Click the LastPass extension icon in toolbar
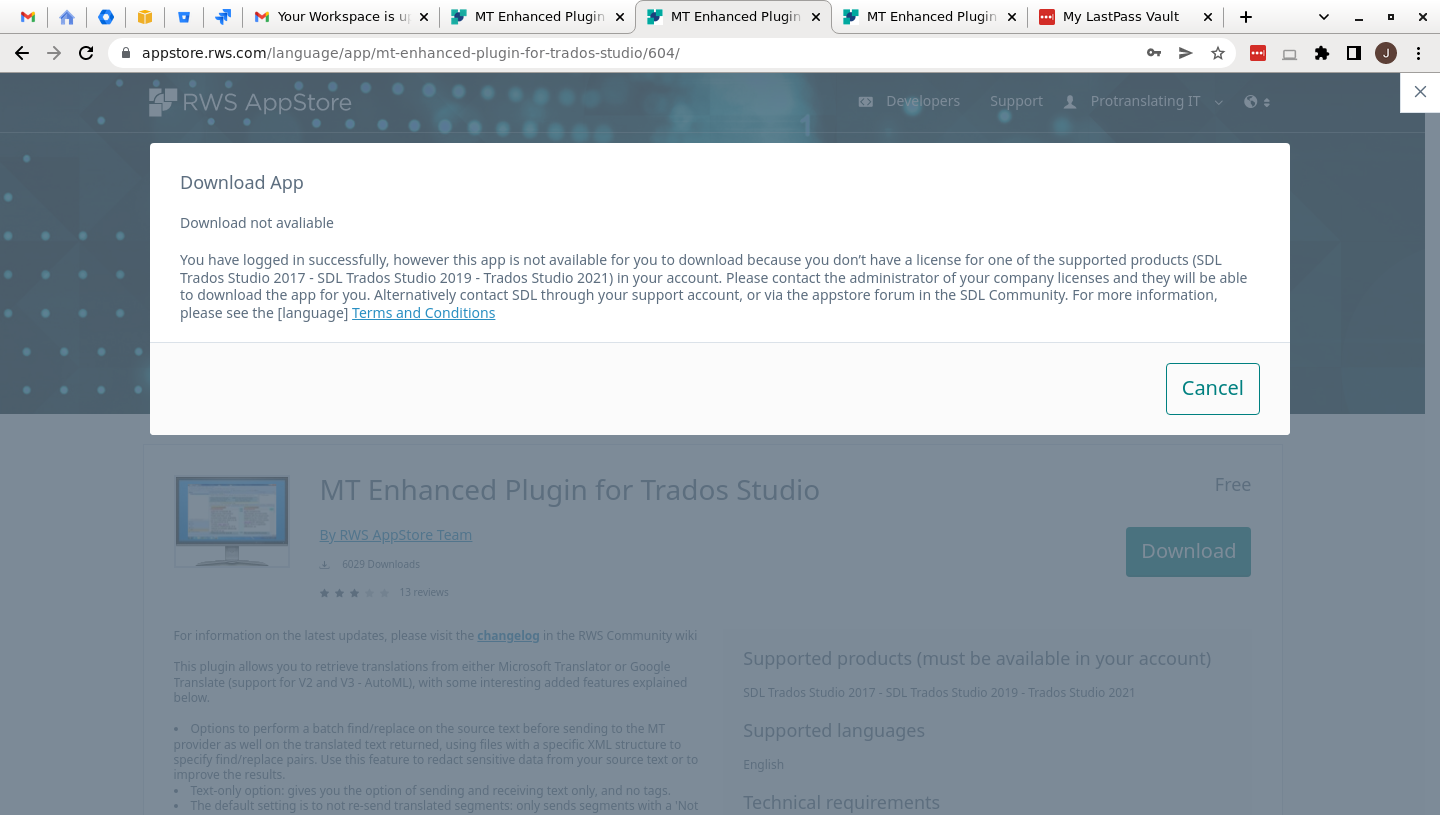Screen dimensions: 1440x815 [x=1258, y=53]
